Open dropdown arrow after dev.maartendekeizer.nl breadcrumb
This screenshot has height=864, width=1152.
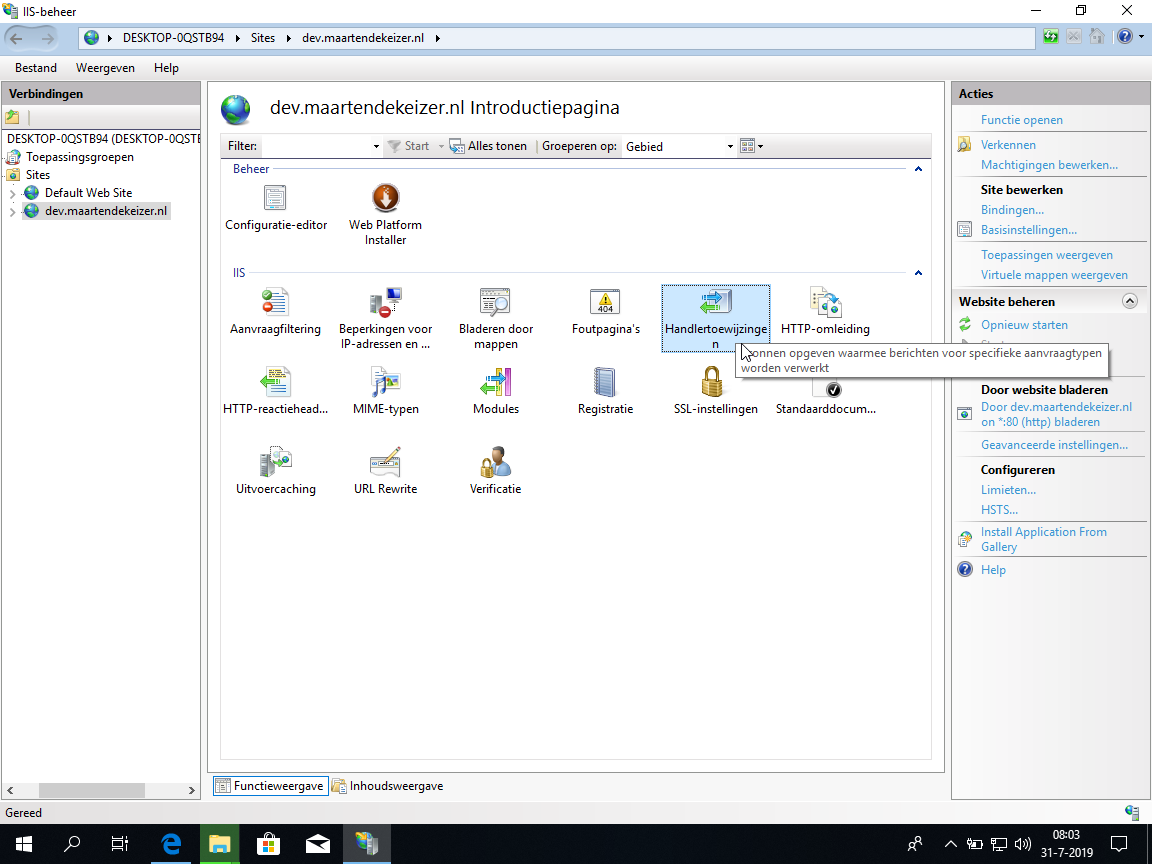pyautogui.click(x=437, y=38)
